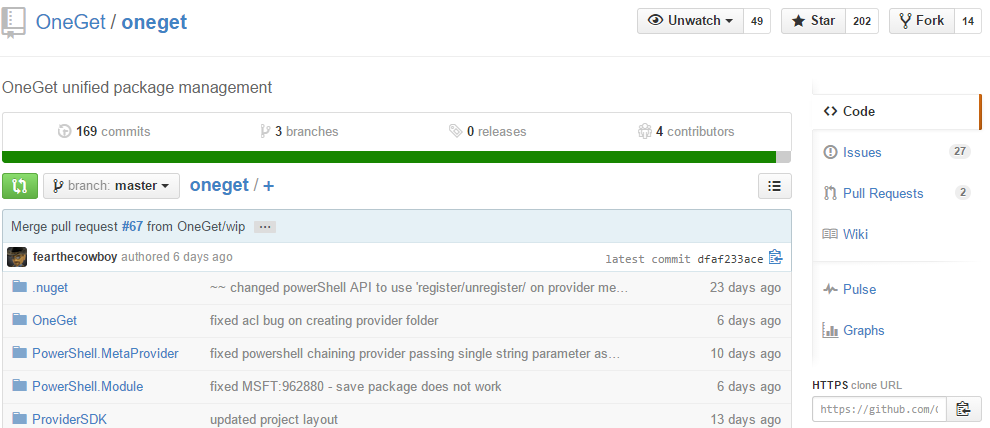
Task: Open the PowerShell.MetaProvider folder
Action: [105, 353]
